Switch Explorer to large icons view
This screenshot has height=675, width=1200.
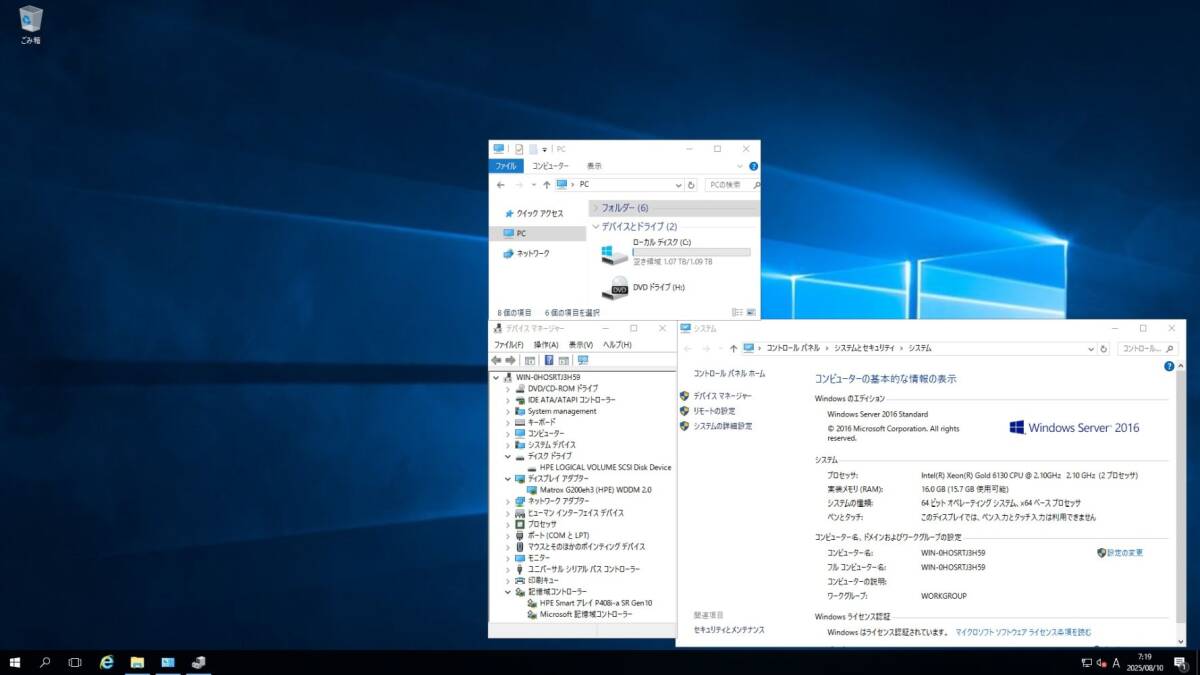751,313
